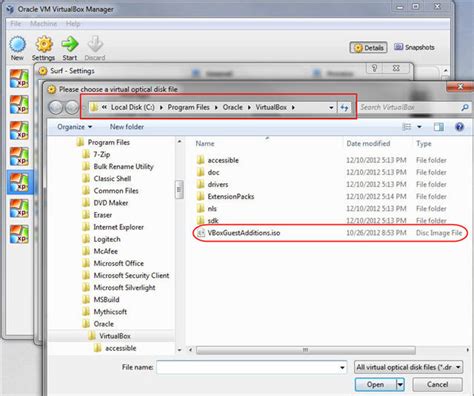Click VirtualBox in the address breadcrumb
The image size is (474, 396).
(271, 107)
